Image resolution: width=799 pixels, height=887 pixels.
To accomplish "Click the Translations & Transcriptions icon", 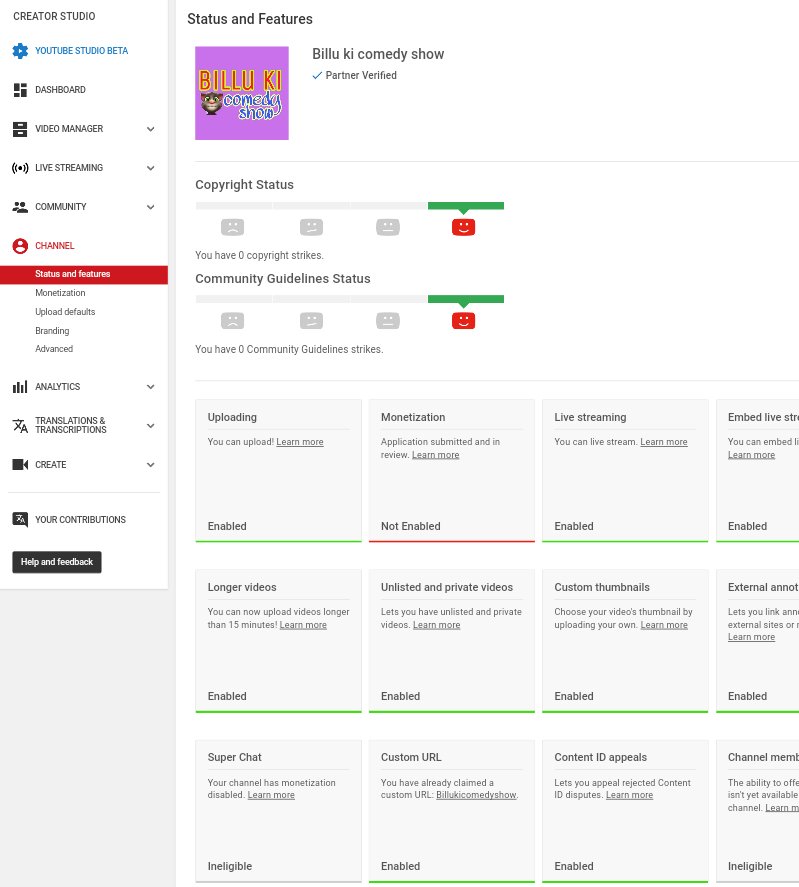I will pyautogui.click(x=20, y=425).
